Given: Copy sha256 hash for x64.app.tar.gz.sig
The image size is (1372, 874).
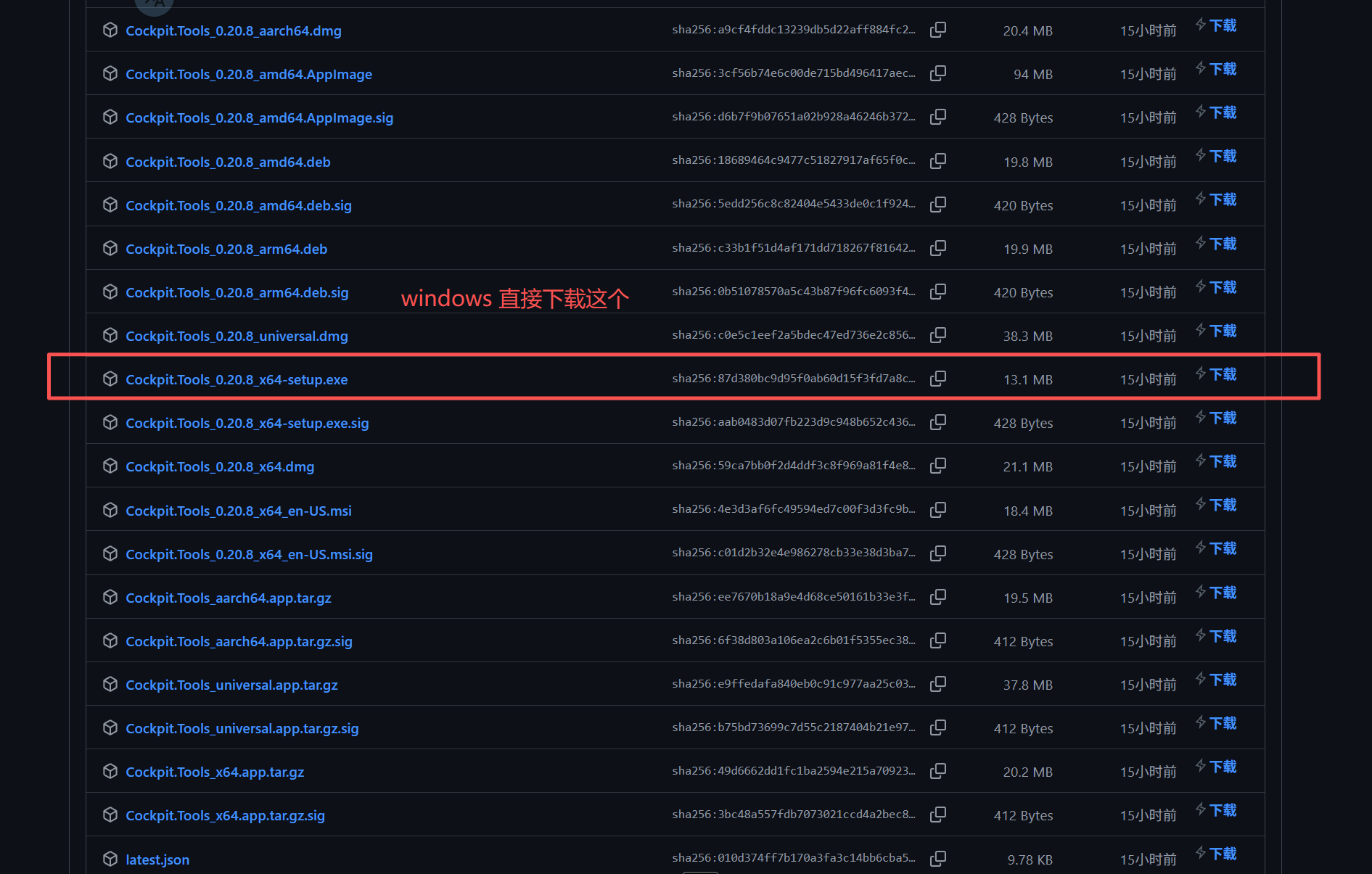Looking at the screenshot, I should point(938,815).
